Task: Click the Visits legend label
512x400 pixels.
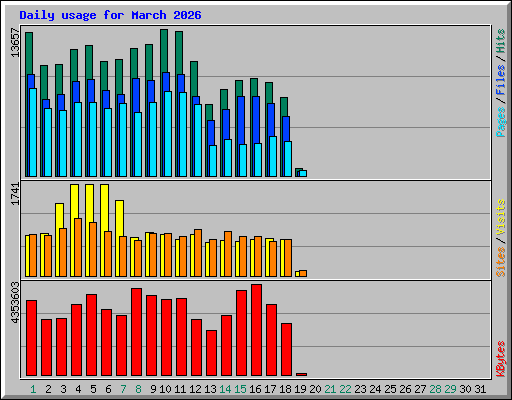Action: pos(500,217)
